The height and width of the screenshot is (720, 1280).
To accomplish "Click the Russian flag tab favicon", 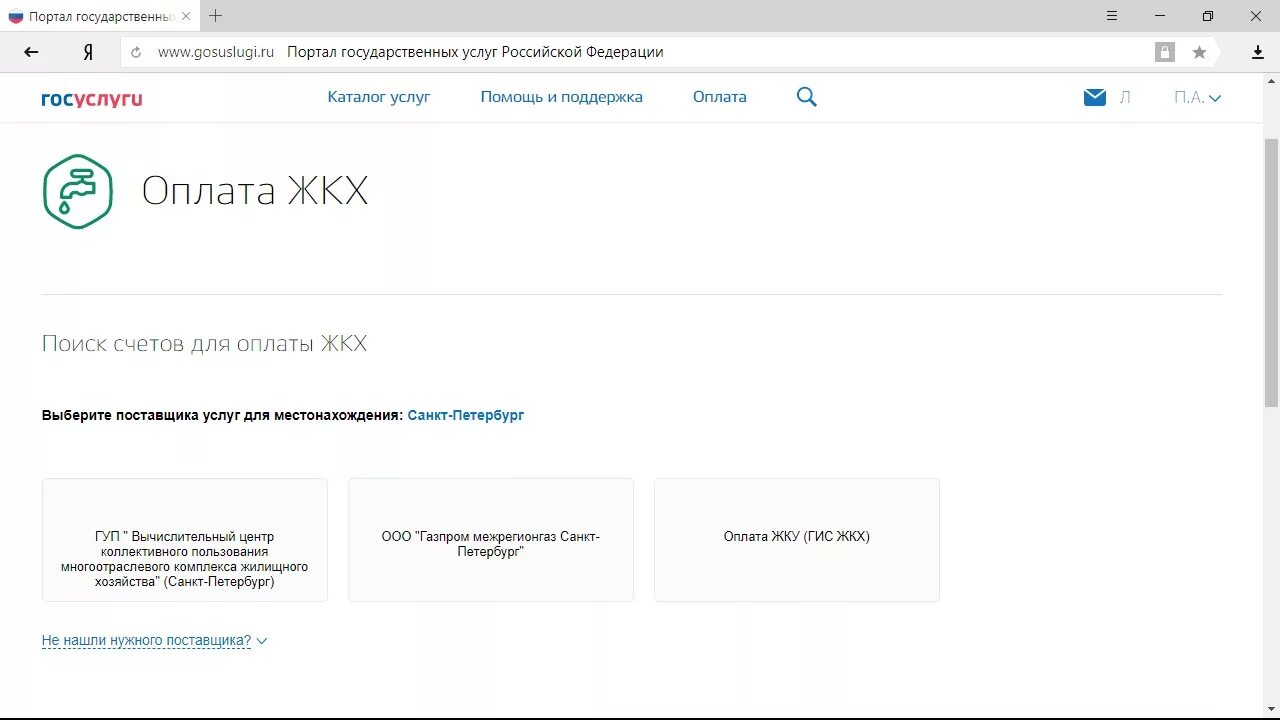I will [15, 17].
